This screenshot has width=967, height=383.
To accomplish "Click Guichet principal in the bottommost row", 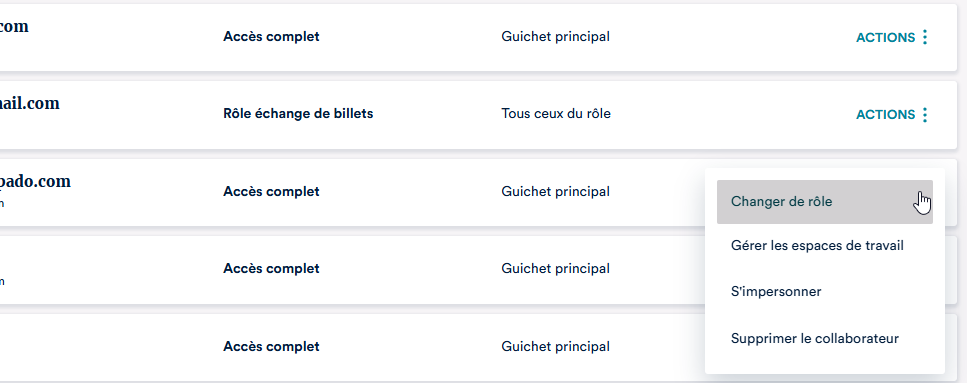I will [555, 347].
